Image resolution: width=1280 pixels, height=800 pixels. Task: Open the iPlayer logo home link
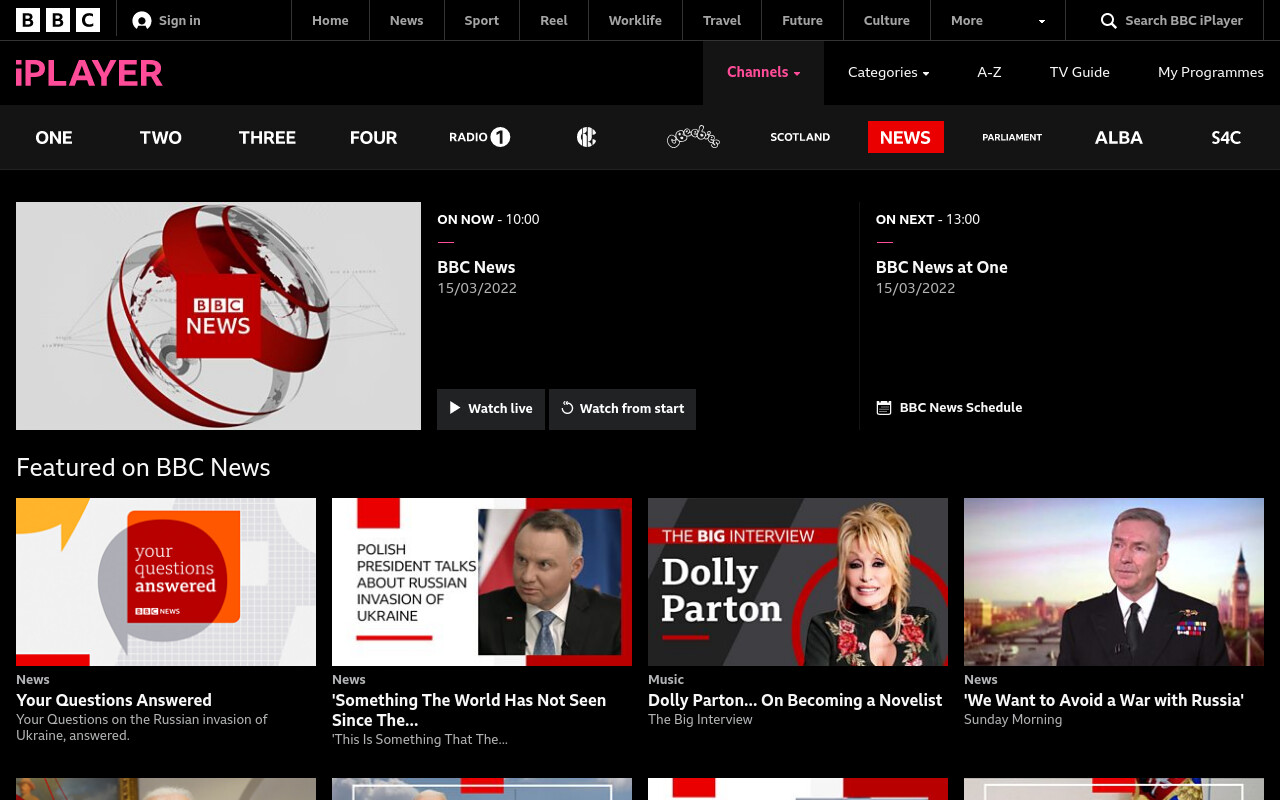click(89, 73)
